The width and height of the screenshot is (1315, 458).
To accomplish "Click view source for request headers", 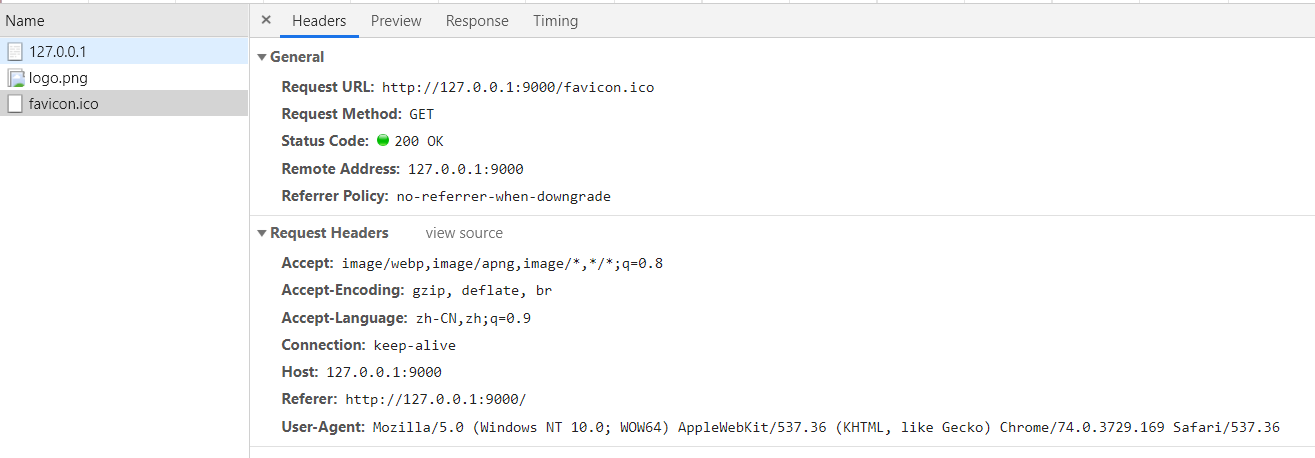I will (x=464, y=233).
